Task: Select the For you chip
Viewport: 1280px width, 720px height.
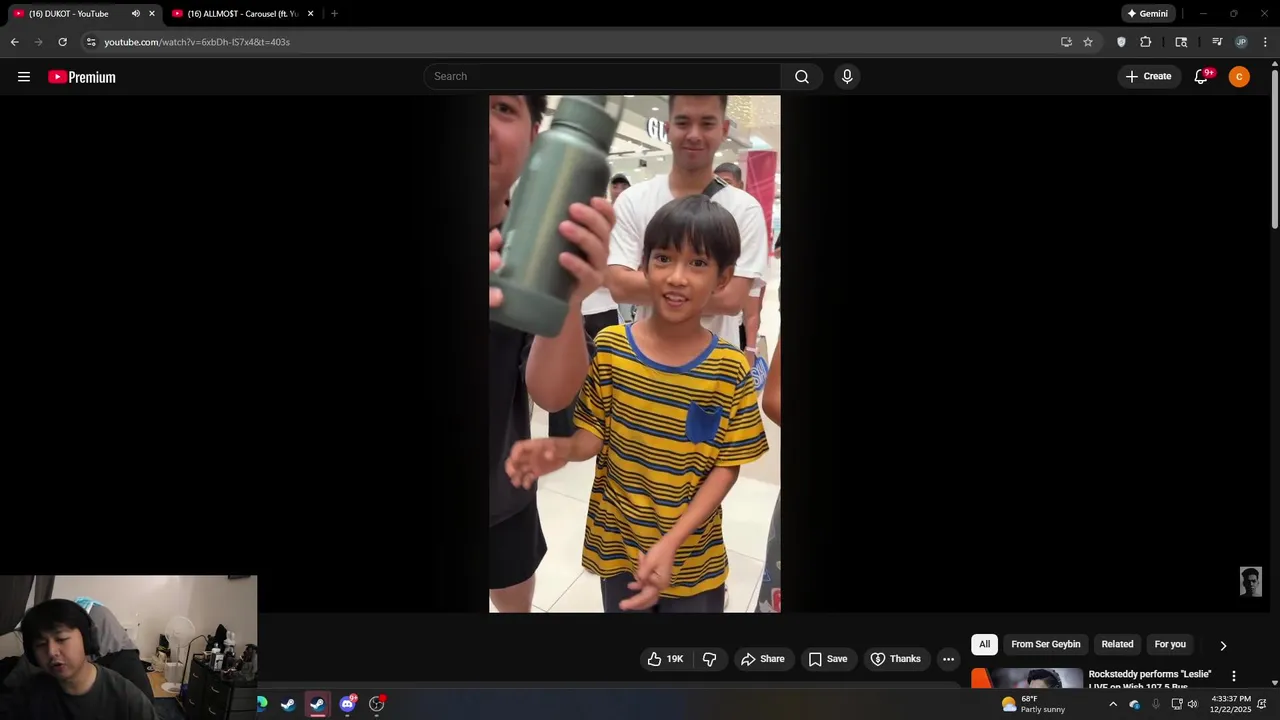Action: pos(1170,644)
